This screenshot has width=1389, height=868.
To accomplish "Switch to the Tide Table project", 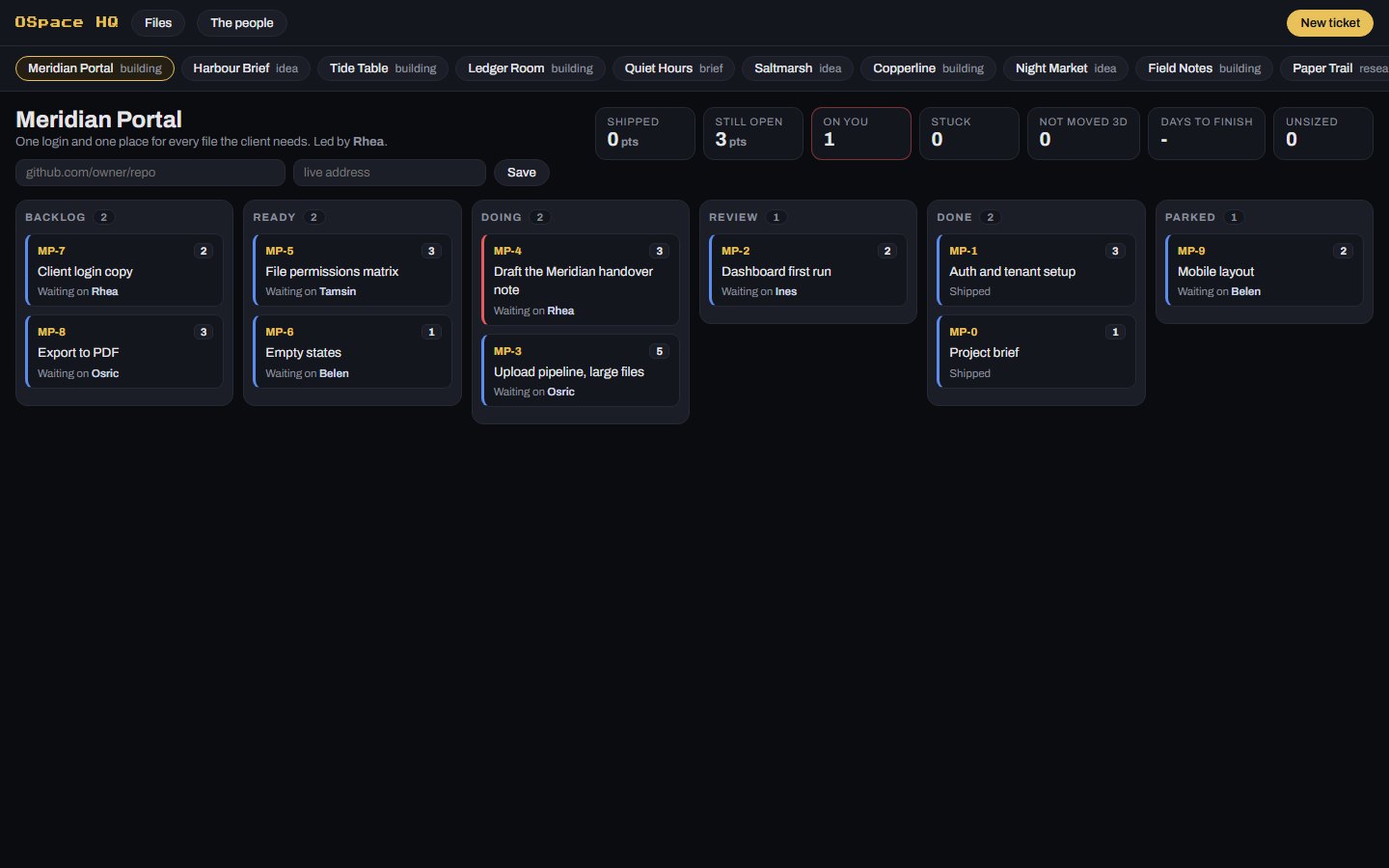I will 383,68.
